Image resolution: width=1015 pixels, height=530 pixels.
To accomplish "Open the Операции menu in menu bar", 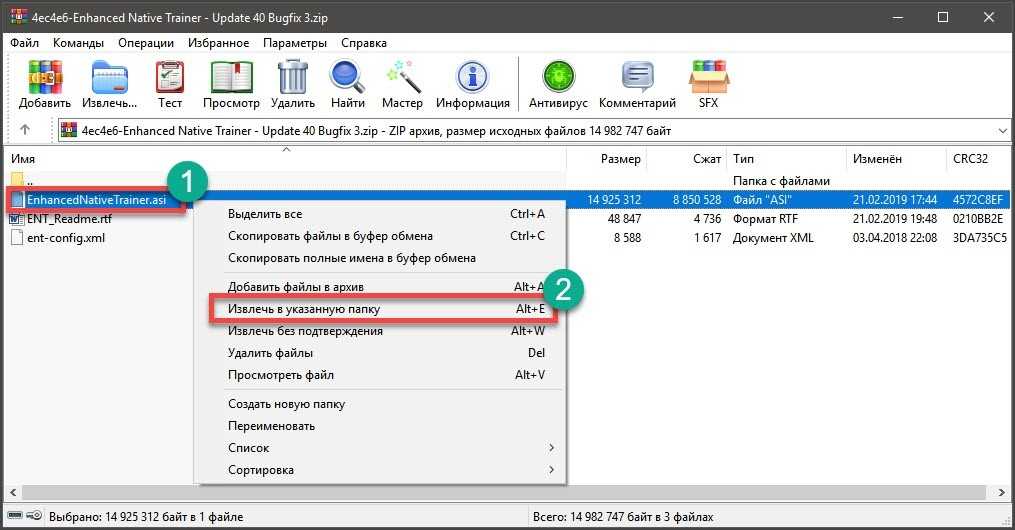I will (x=146, y=43).
